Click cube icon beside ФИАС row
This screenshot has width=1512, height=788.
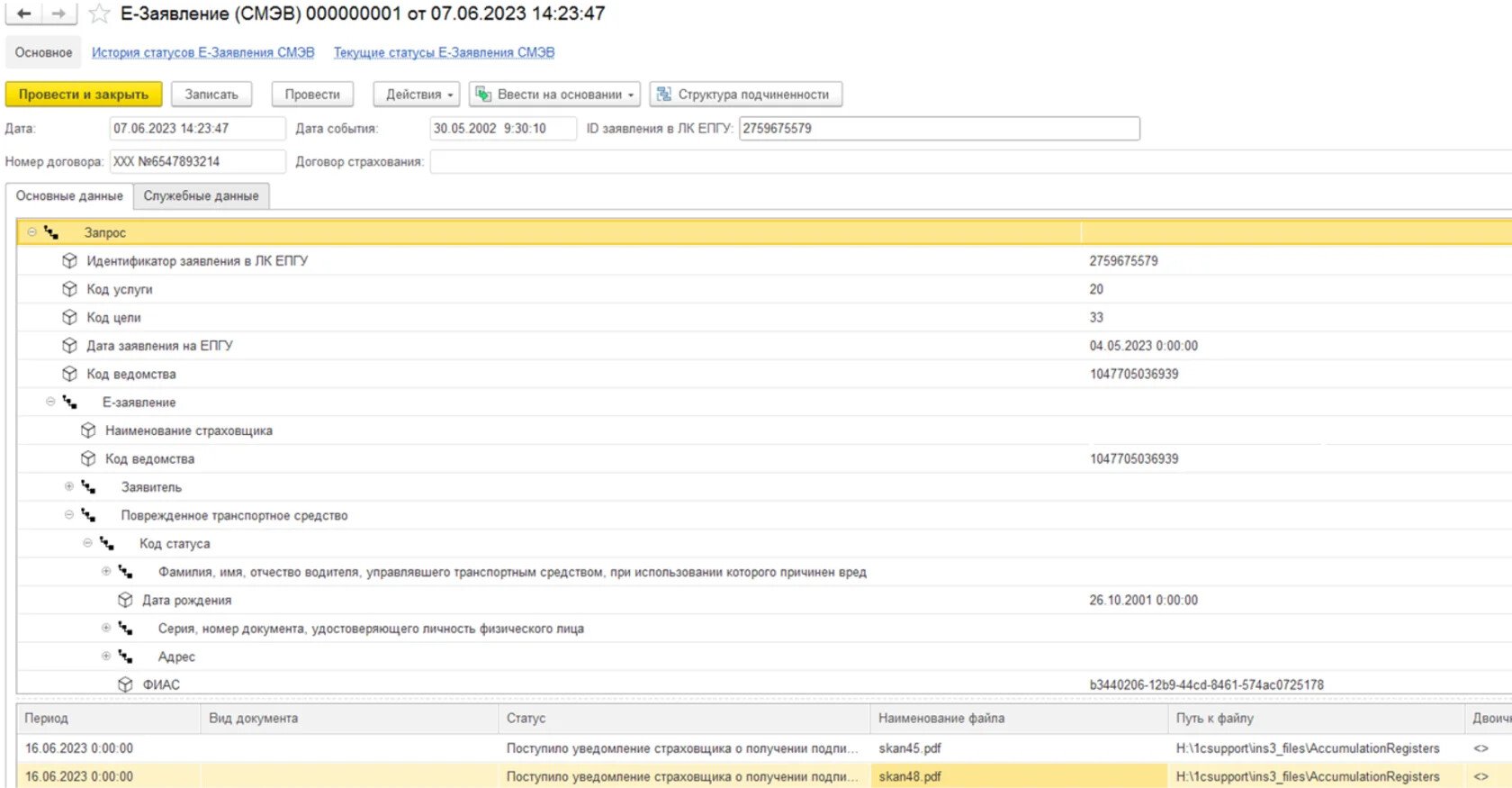click(125, 684)
